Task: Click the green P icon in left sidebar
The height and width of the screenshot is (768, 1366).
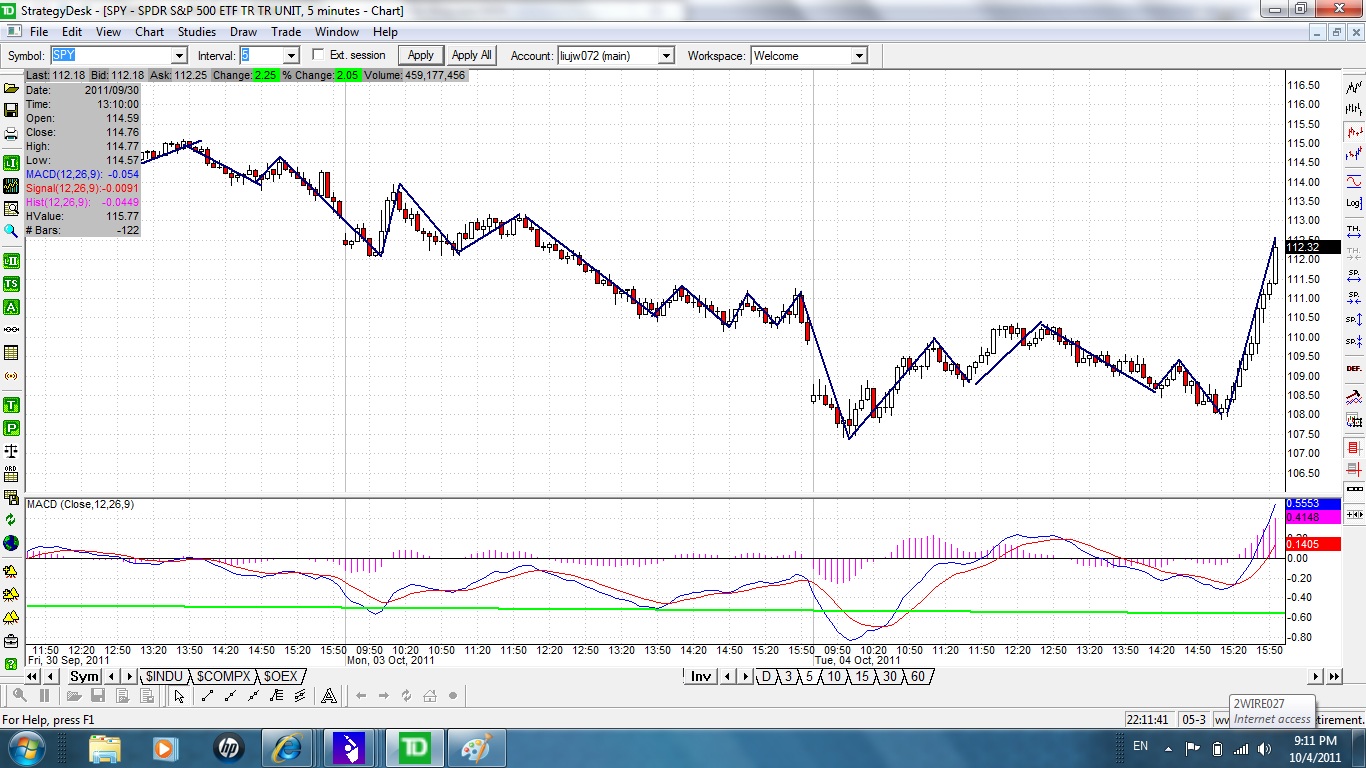Action: pyautogui.click(x=11, y=428)
